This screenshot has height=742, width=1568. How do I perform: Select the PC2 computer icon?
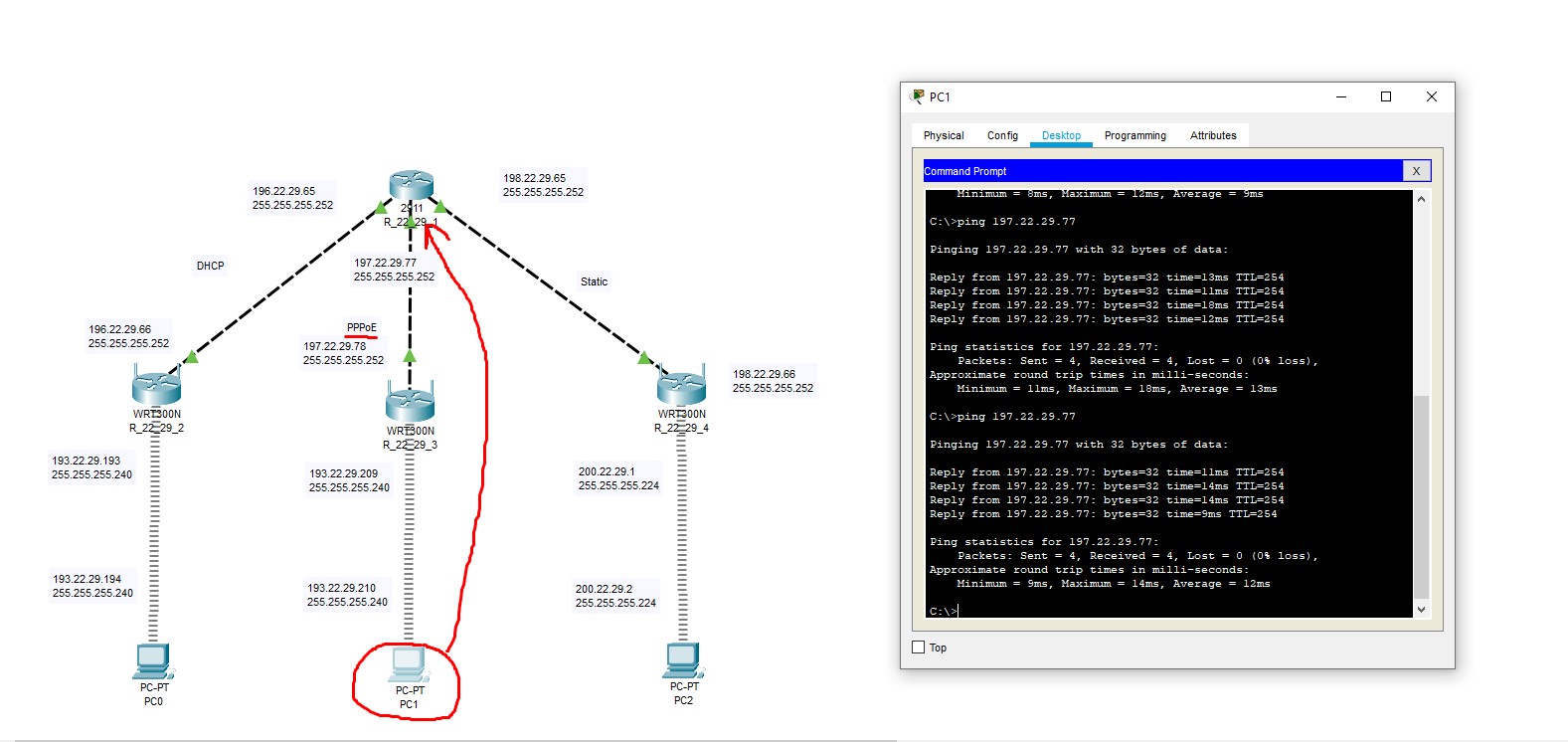coord(683,660)
